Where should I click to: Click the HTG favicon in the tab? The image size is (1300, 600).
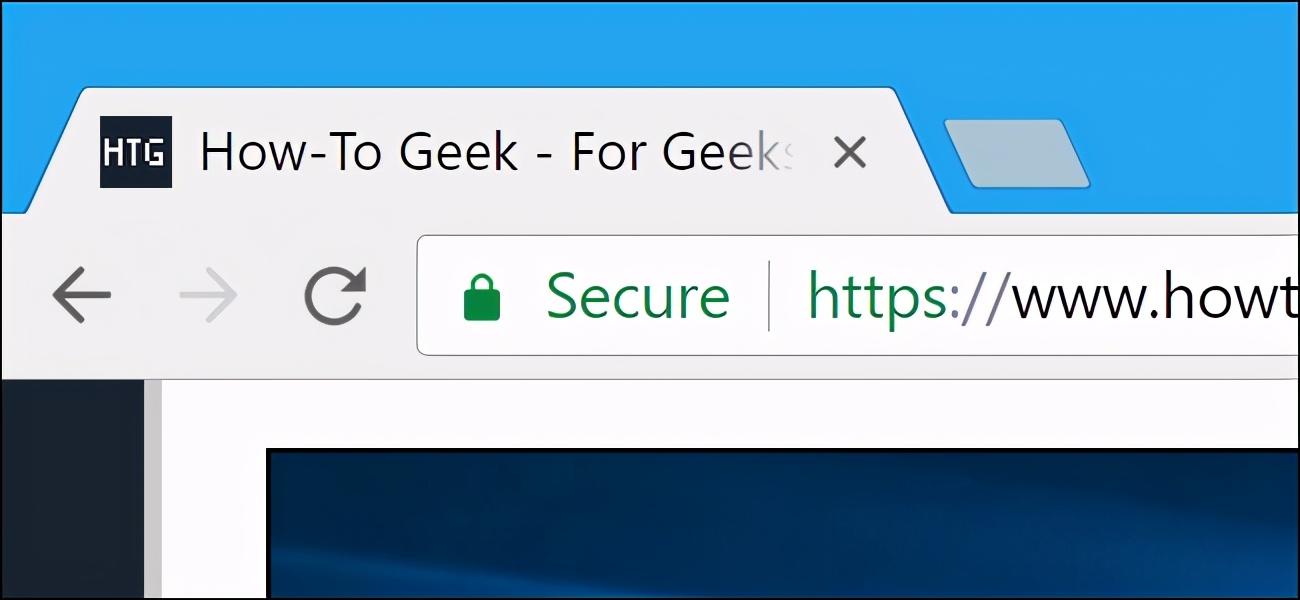coord(136,152)
